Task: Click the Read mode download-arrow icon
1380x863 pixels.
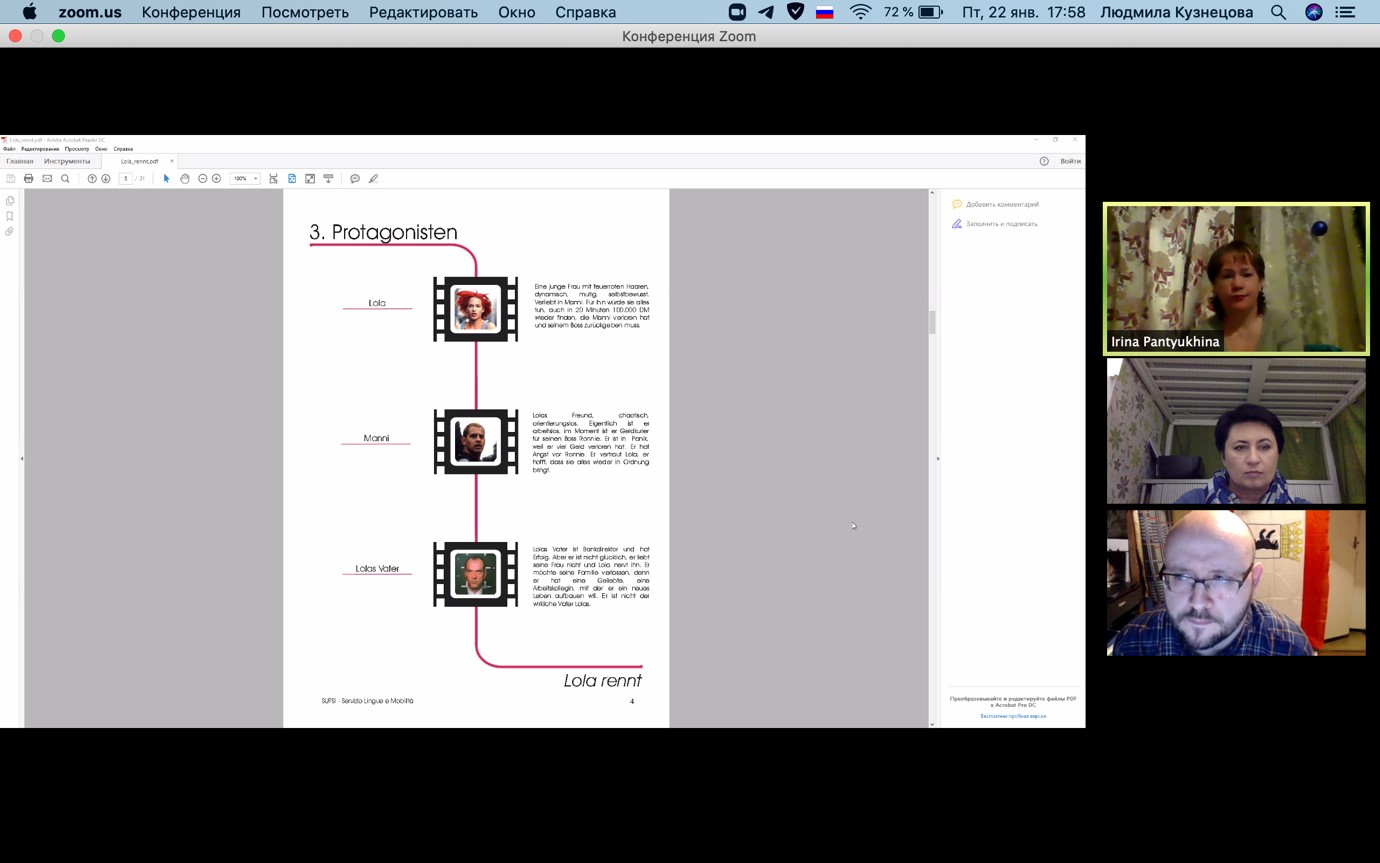Action: (x=328, y=179)
